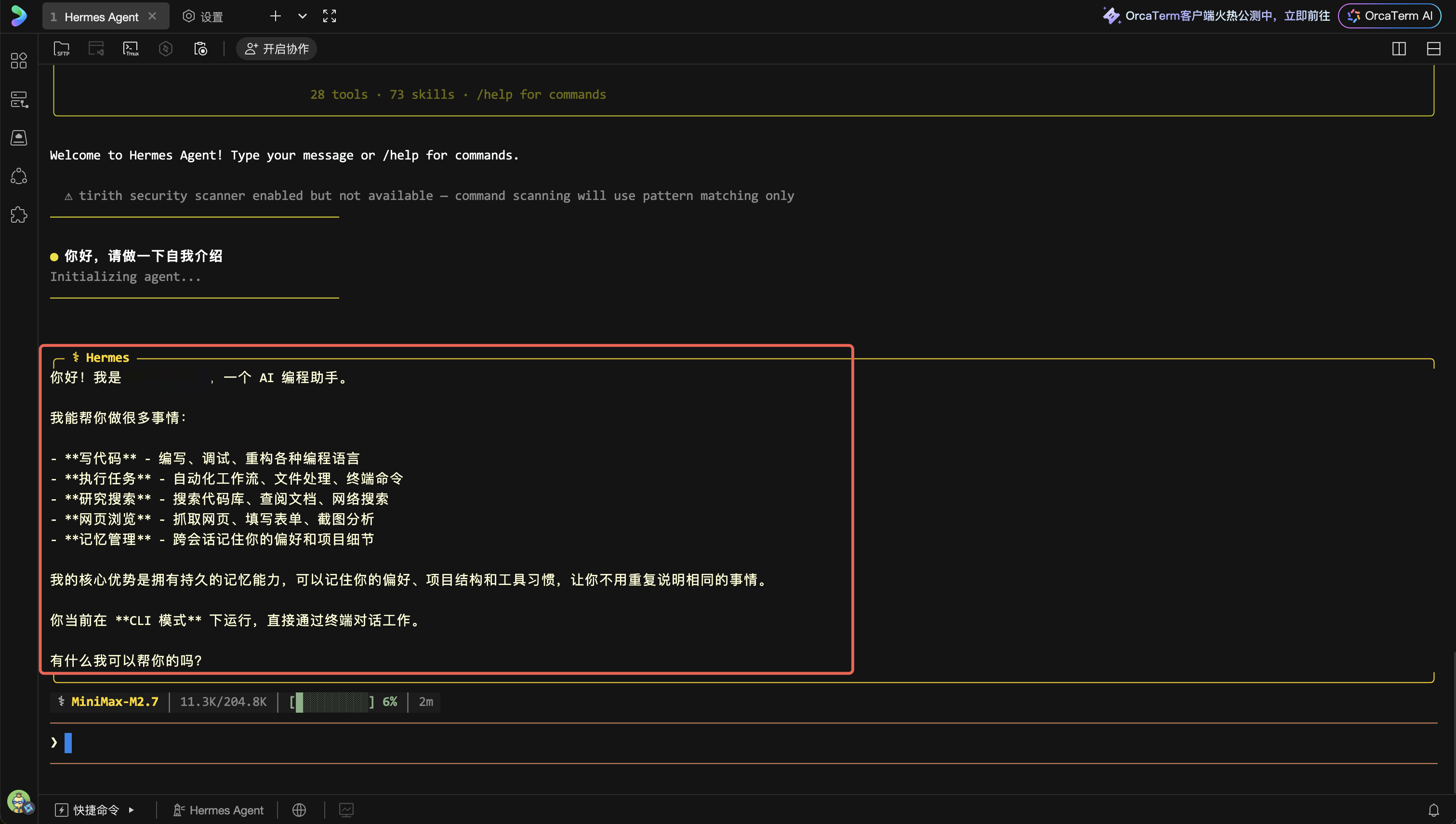Open the 设置 settings menu
This screenshot has width=1456, height=824.
point(203,16)
